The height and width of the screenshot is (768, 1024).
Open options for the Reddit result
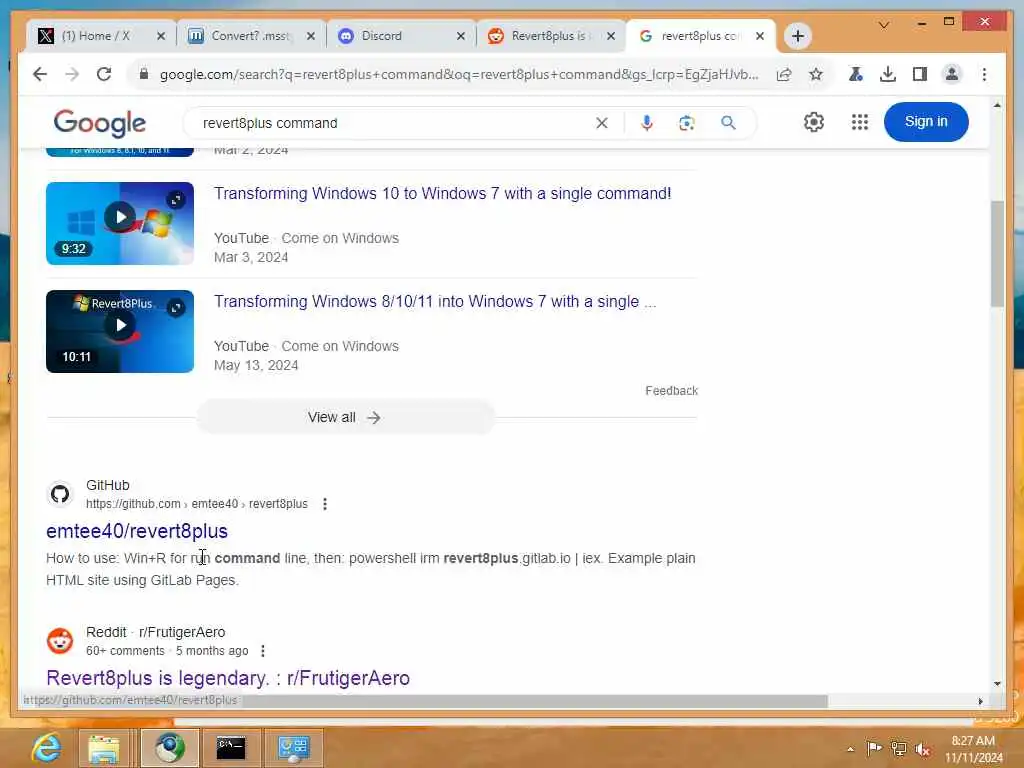point(263,651)
